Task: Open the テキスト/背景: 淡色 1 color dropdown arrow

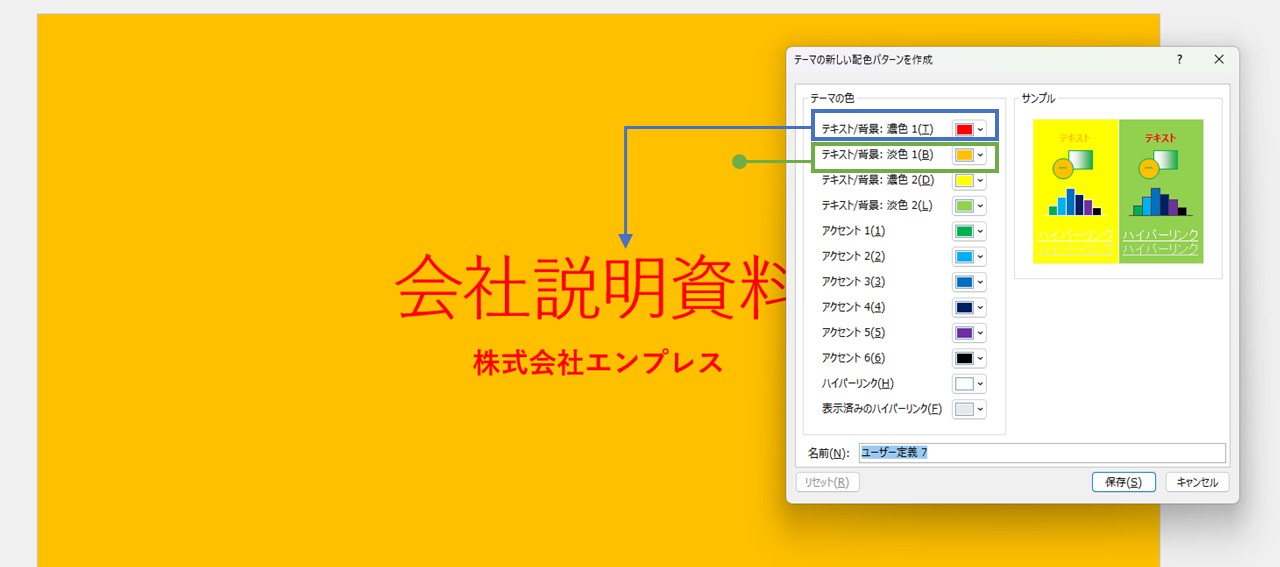Action: (x=980, y=156)
